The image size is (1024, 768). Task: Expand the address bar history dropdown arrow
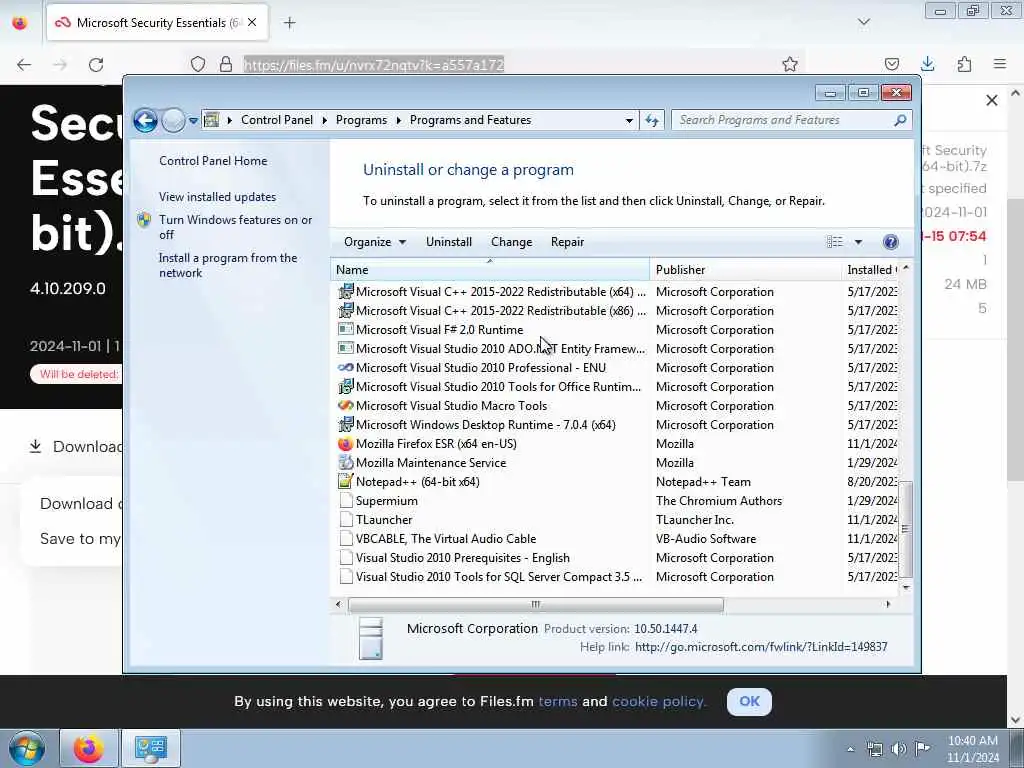629,120
